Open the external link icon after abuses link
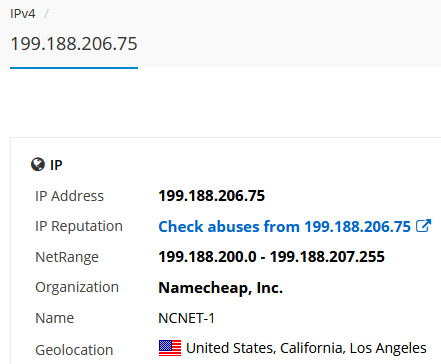The image size is (441, 364). (424, 226)
